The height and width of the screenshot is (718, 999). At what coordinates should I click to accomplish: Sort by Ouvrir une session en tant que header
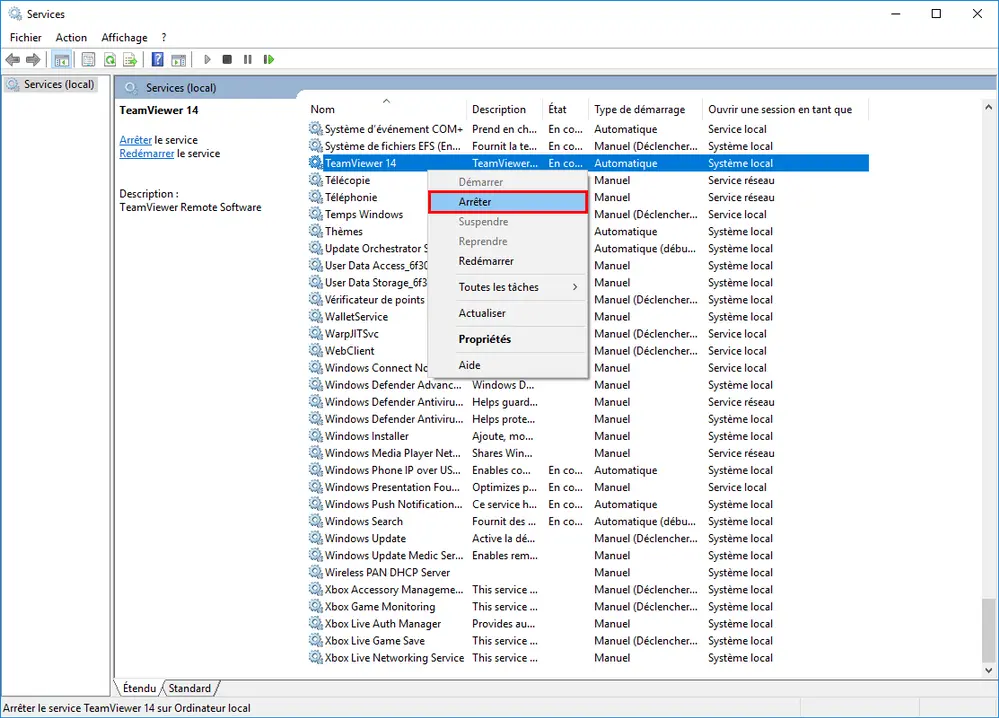point(786,109)
